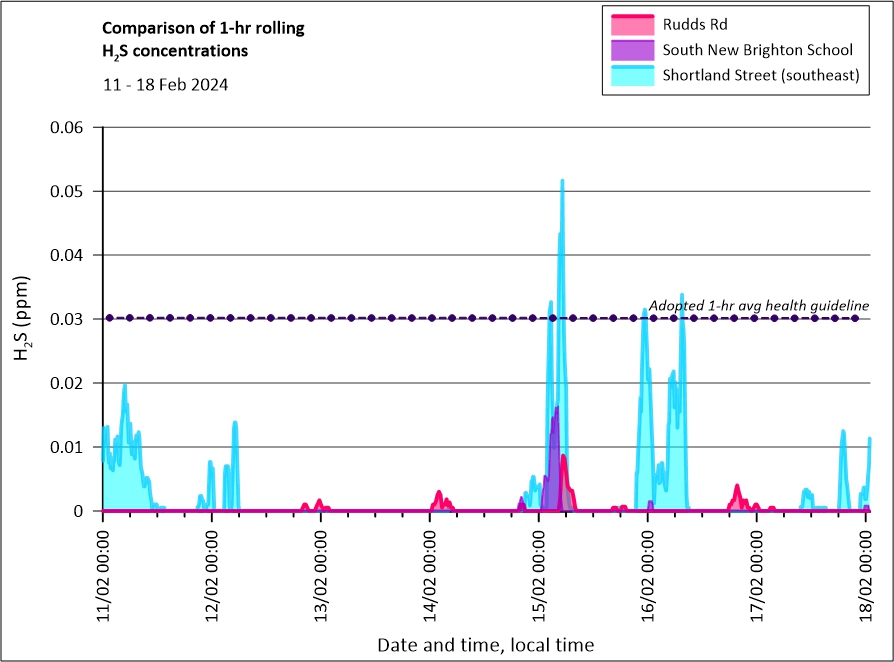
Task: Click the Adopted 1-hr avg health guideline label
Action: coord(758,305)
